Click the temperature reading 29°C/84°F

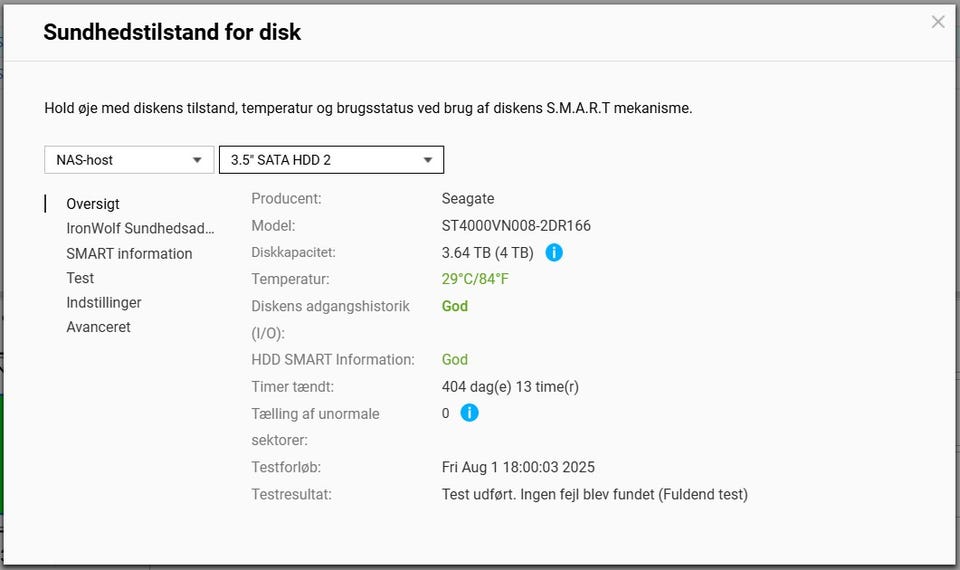click(x=475, y=279)
